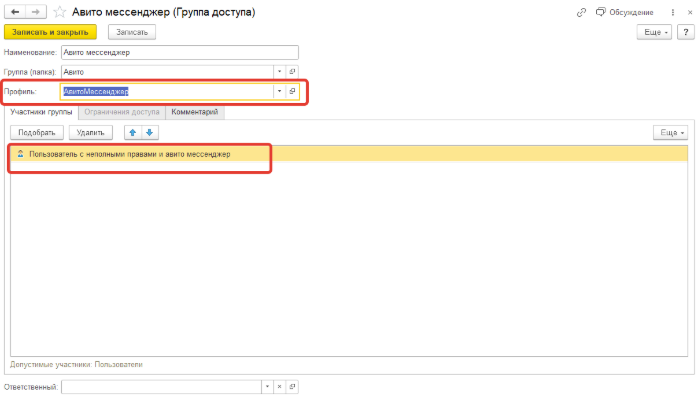Open the Обсуждение discussion panel
The width and height of the screenshot is (700, 400).
625,12
